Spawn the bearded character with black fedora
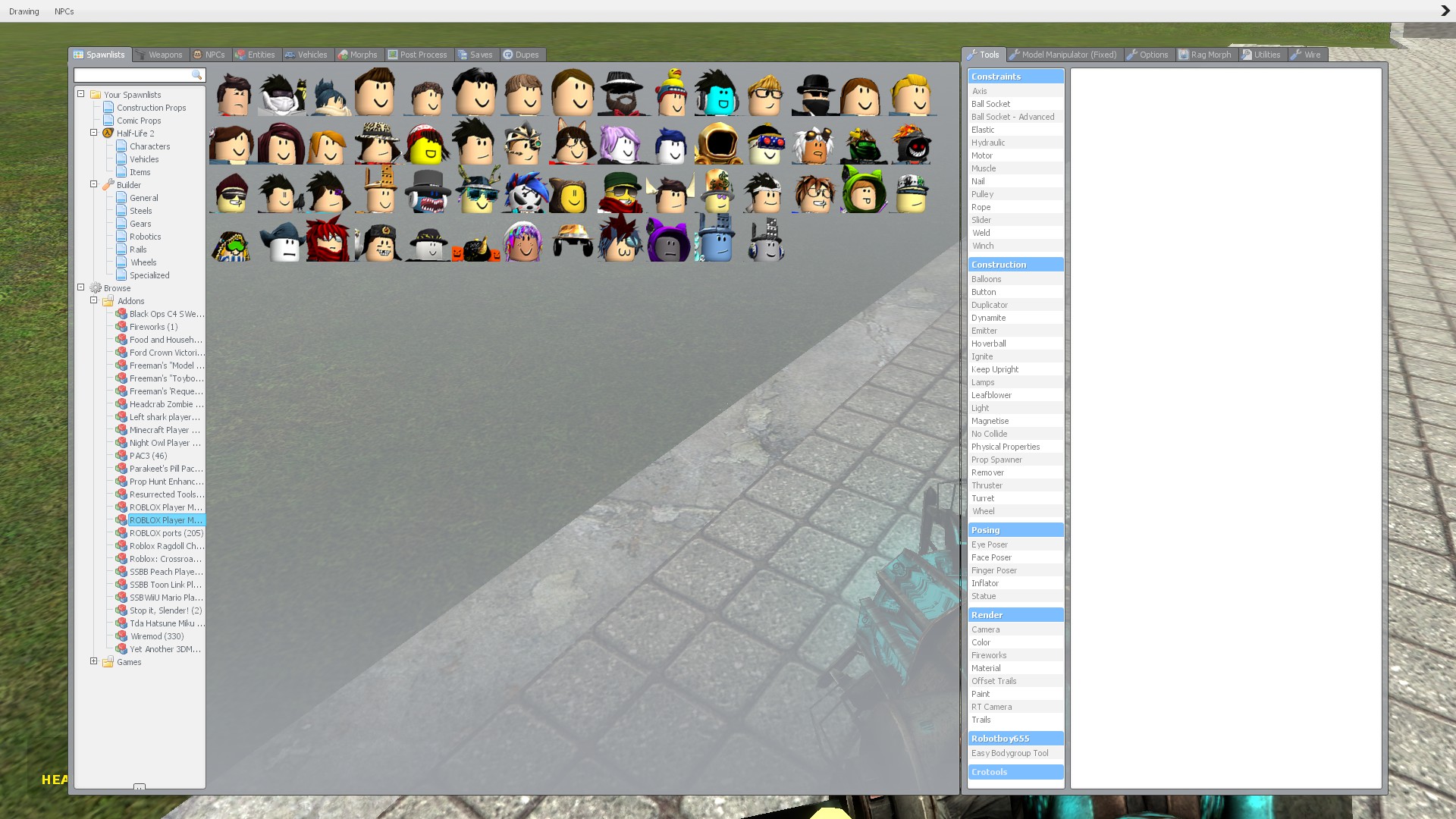 [x=621, y=92]
